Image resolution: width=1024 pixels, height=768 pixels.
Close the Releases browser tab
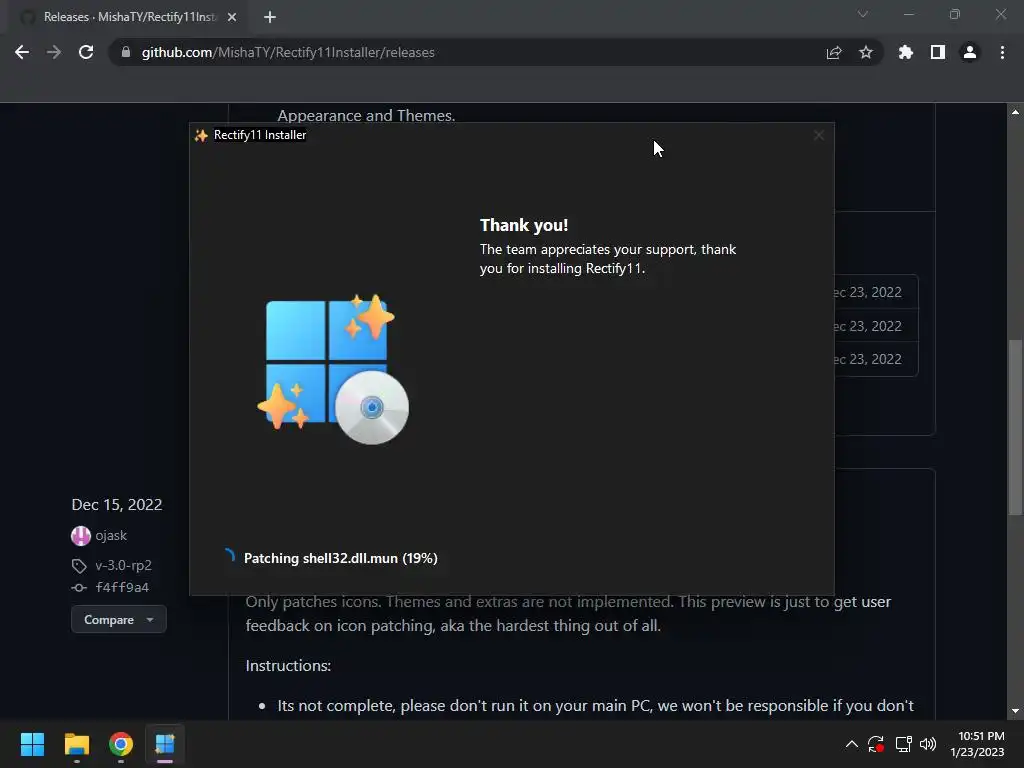point(232,17)
